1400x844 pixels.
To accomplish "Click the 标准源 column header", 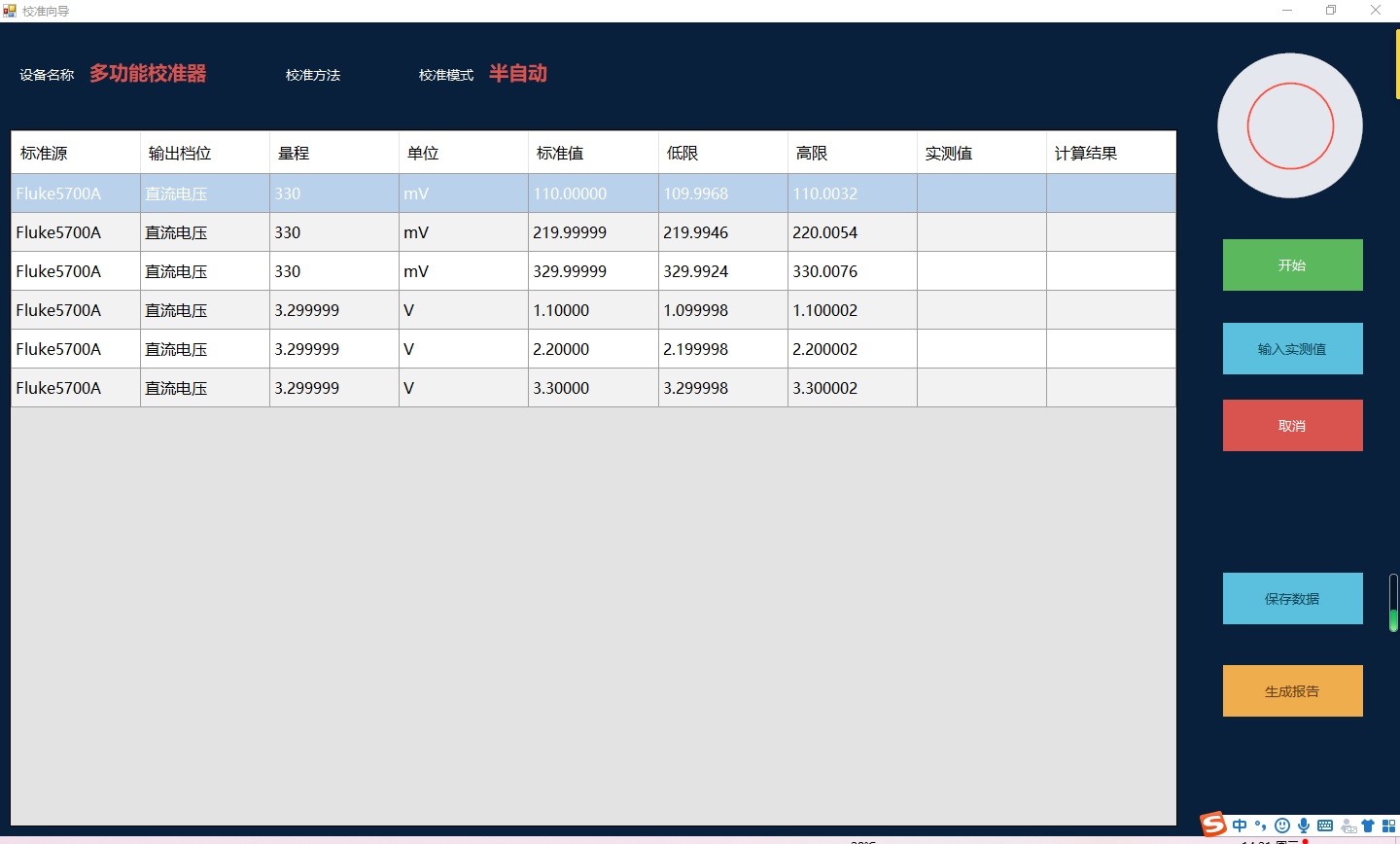I will coord(76,153).
